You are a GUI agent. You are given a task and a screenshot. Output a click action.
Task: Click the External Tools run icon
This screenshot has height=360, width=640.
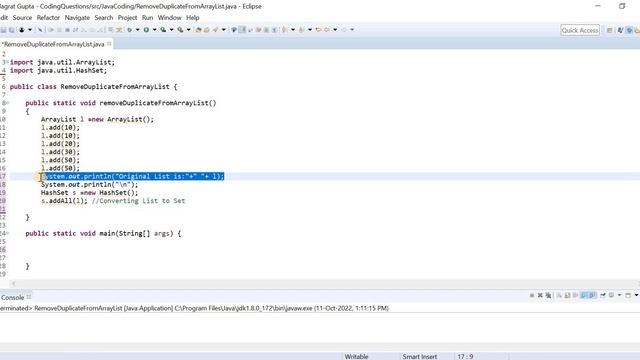click(180, 30)
